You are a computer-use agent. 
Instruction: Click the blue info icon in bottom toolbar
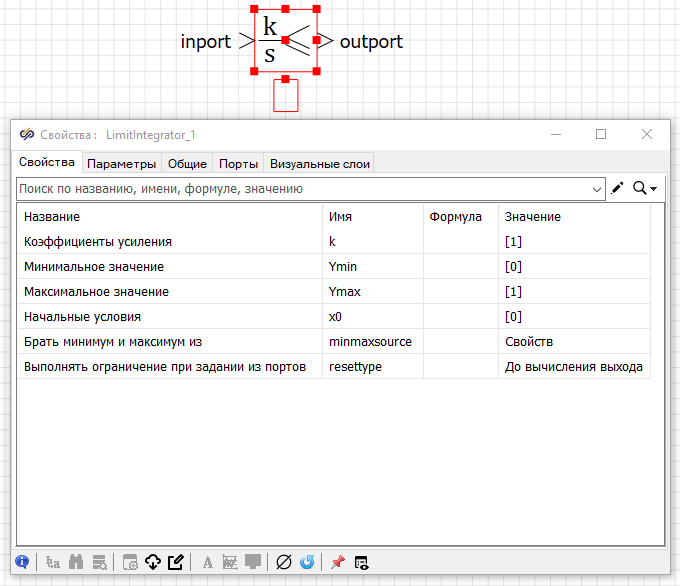click(x=22, y=562)
